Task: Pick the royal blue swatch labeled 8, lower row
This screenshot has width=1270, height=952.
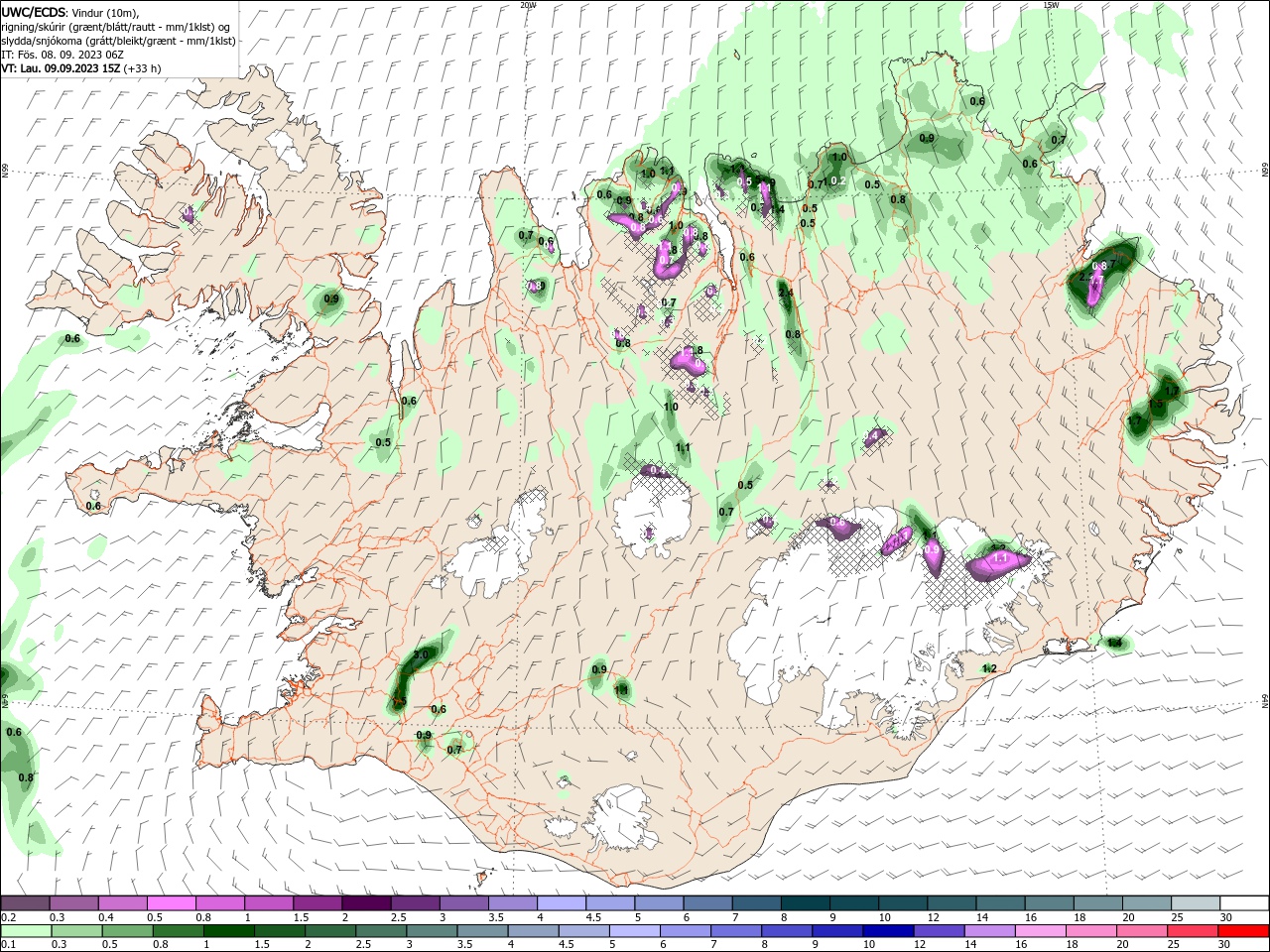Action: point(788,931)
